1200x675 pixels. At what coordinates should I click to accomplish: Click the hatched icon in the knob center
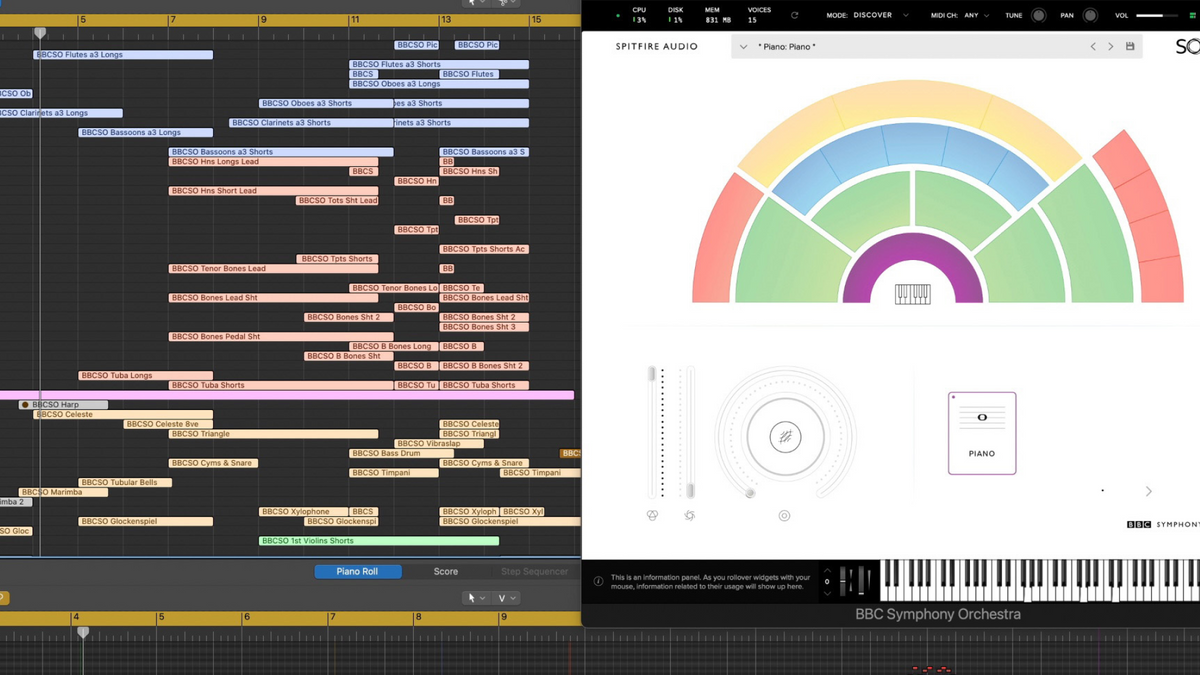coord(785,437)
